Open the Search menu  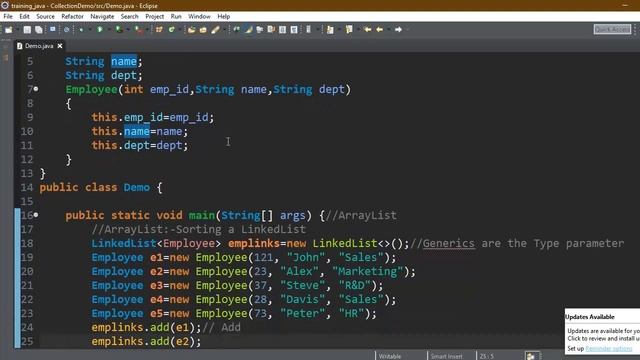(129, 16)
